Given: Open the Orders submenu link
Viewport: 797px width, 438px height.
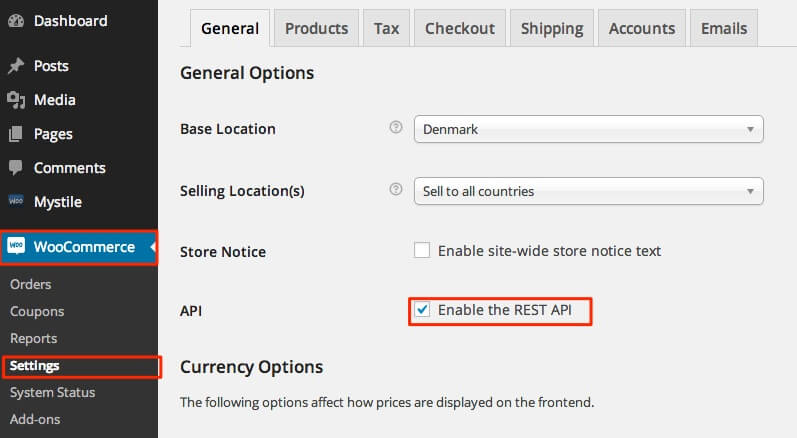Looking at the screenshot, I should [x=30, y=284].
